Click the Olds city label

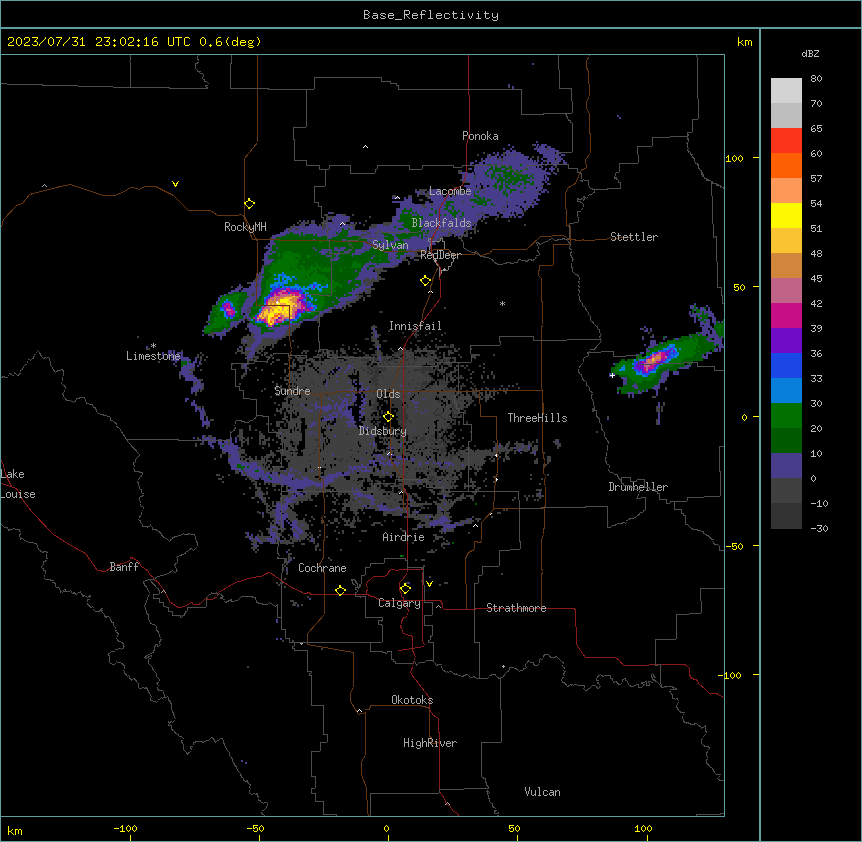tap(388, 394)
